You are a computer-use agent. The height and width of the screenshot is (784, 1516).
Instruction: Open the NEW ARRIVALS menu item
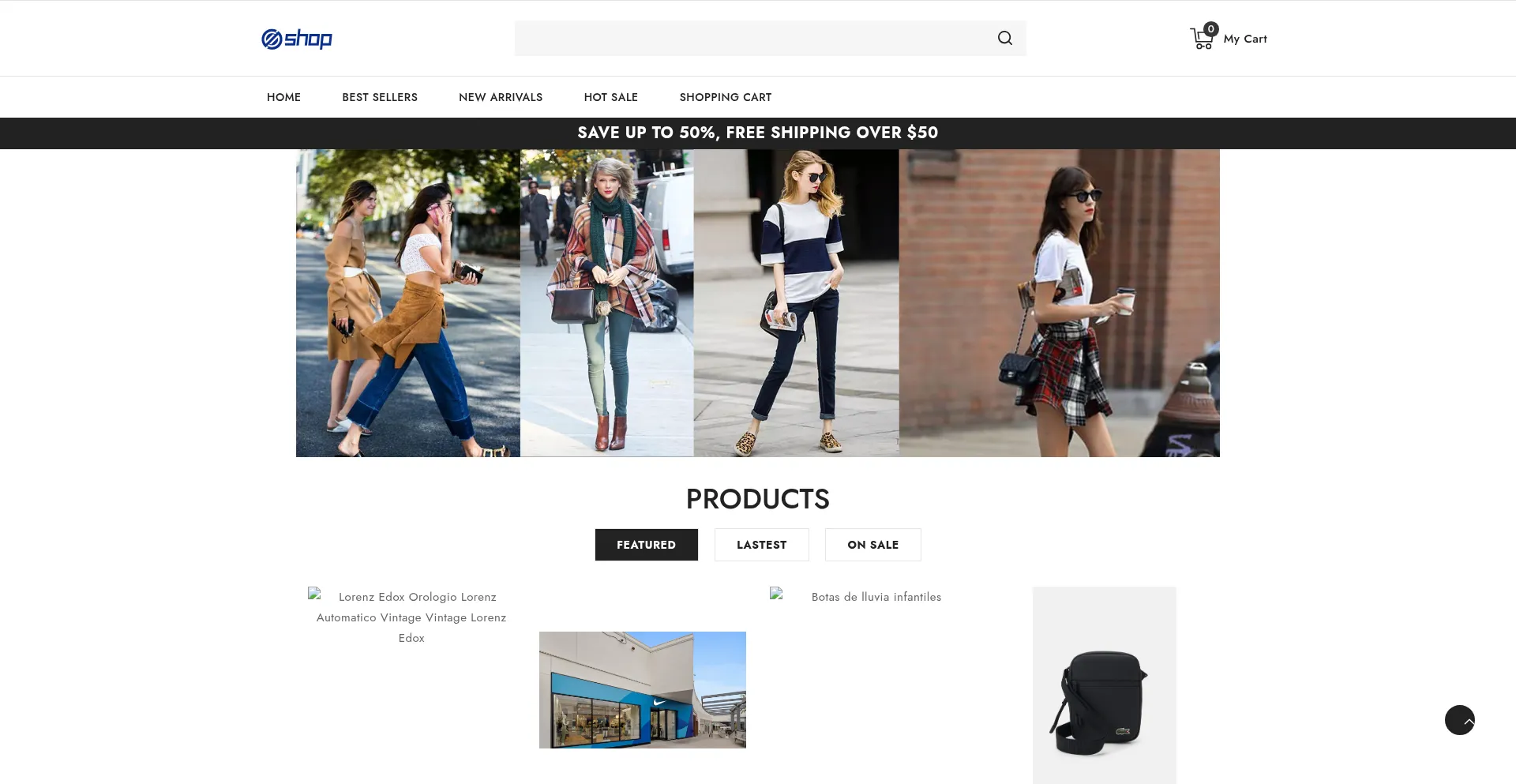point(501,97)
